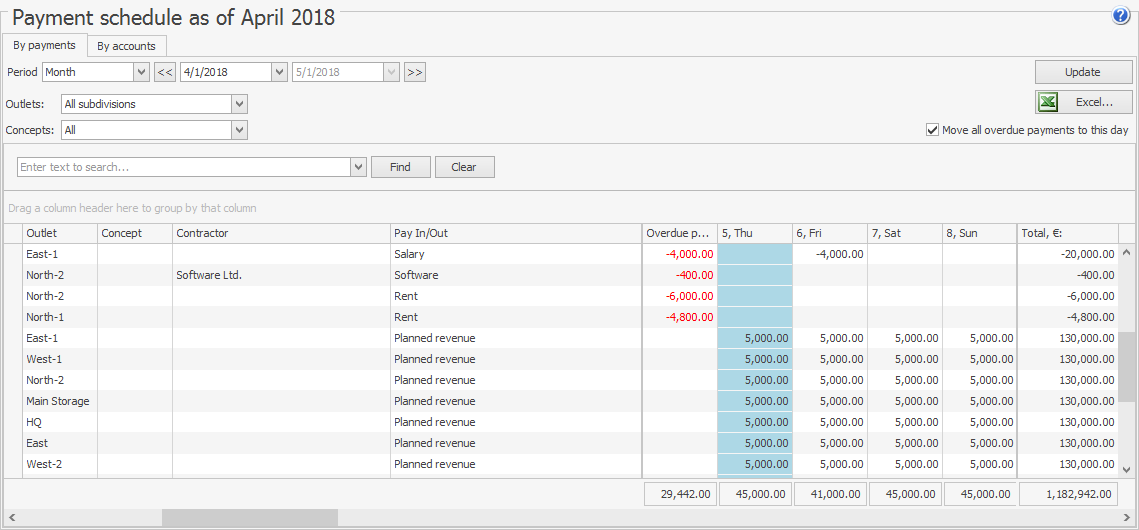The width and height of the screenshot is (1139, 530).
Task: Select the By payments tab
Action: [x=44, y=45]
